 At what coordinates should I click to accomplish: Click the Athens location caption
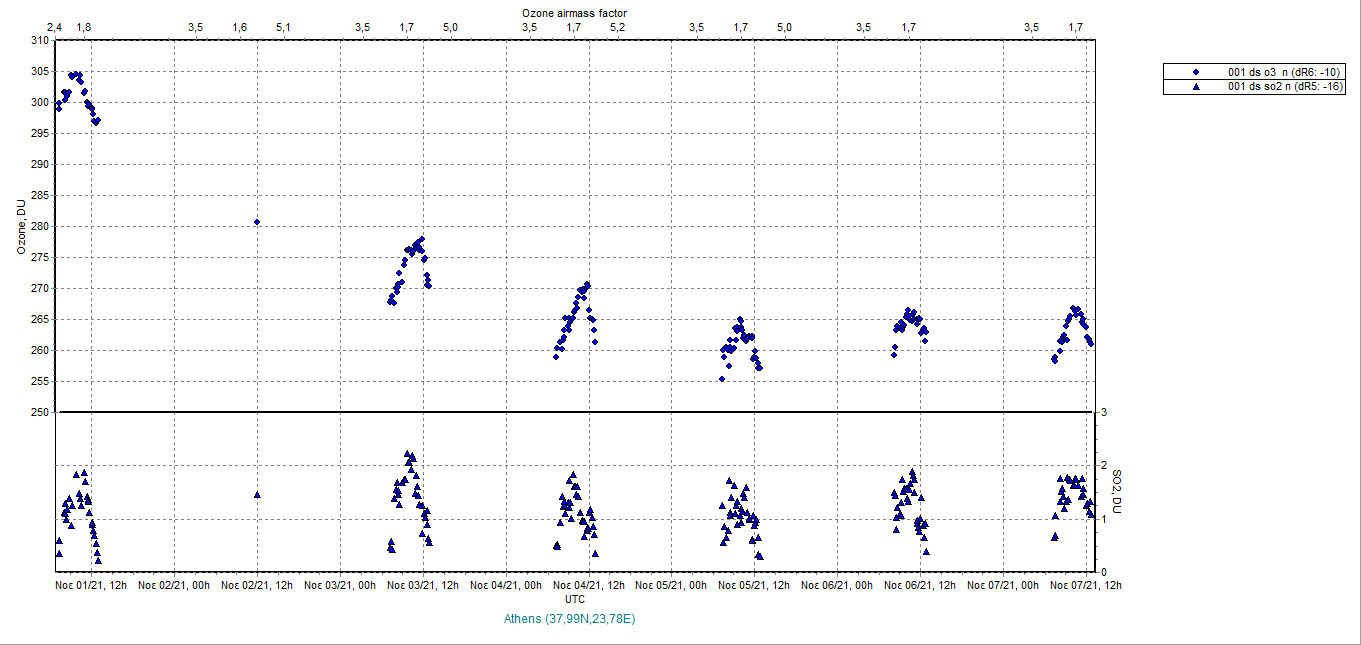[570, 619]
